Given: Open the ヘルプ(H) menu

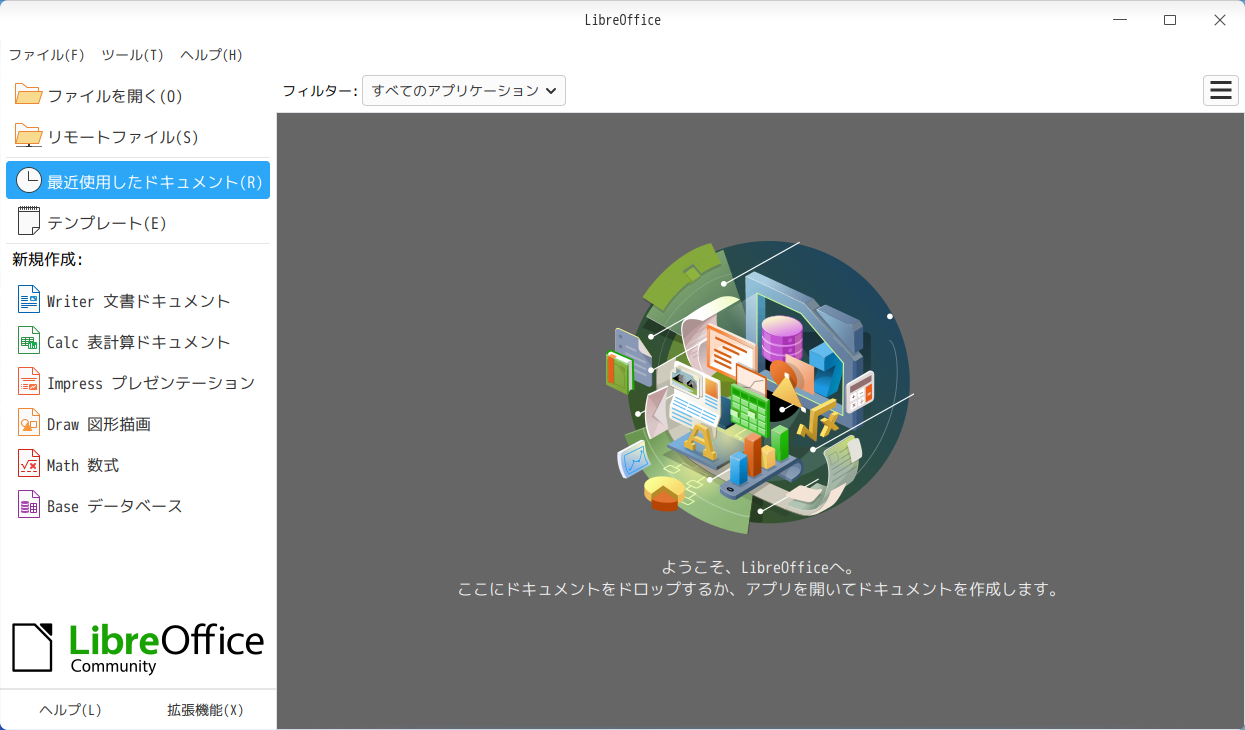Looking at the screenshot, I should (211, 55).
